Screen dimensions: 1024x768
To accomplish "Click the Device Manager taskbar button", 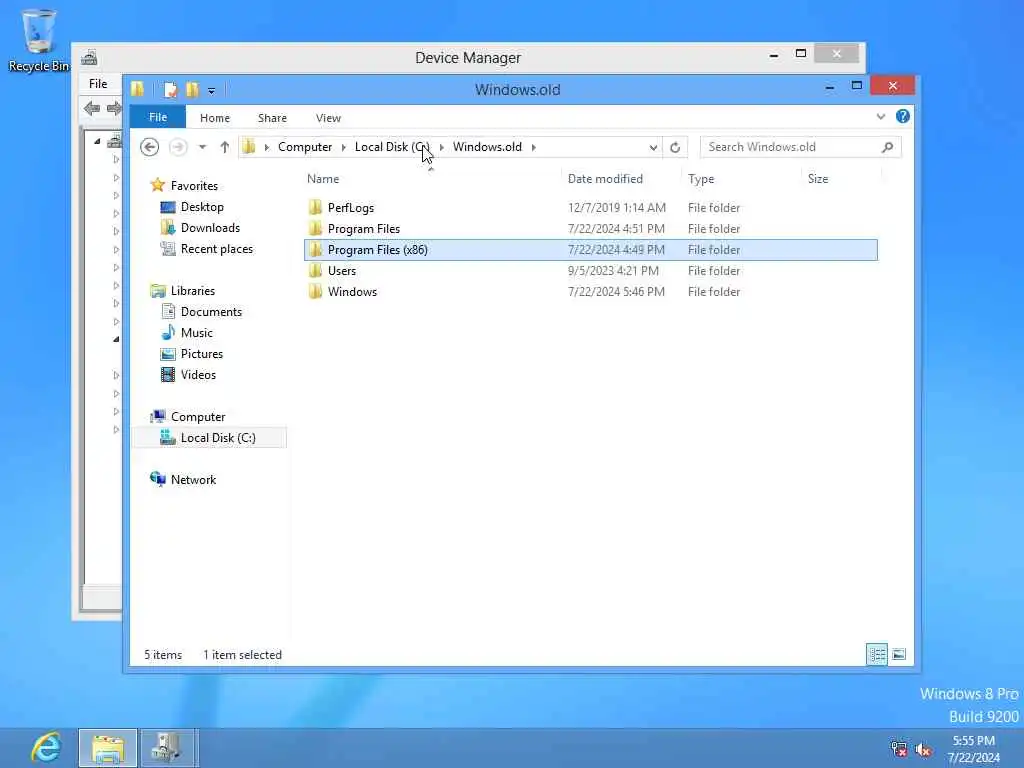I will [168, 748].
